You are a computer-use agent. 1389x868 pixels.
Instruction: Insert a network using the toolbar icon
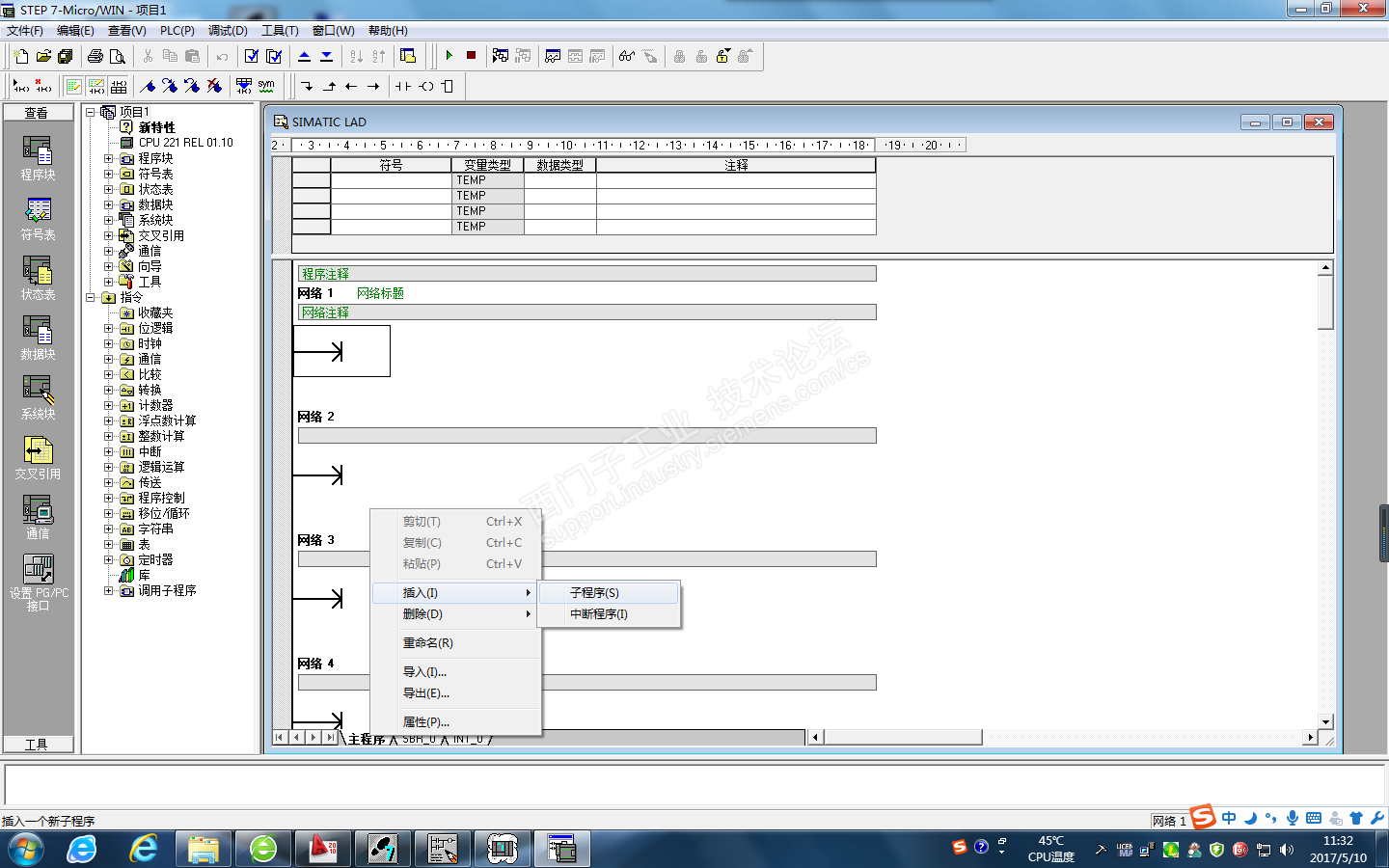coord(20,86)
